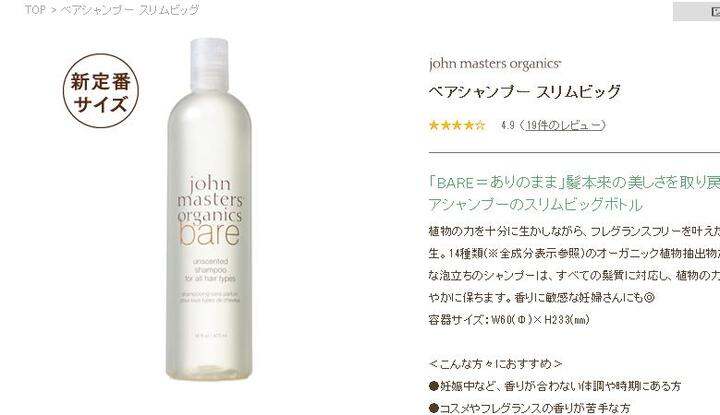The width and height of the screenshot is (720, 415).
Task: Click the white bottle cap in the photo
Action: coord(209,64)
